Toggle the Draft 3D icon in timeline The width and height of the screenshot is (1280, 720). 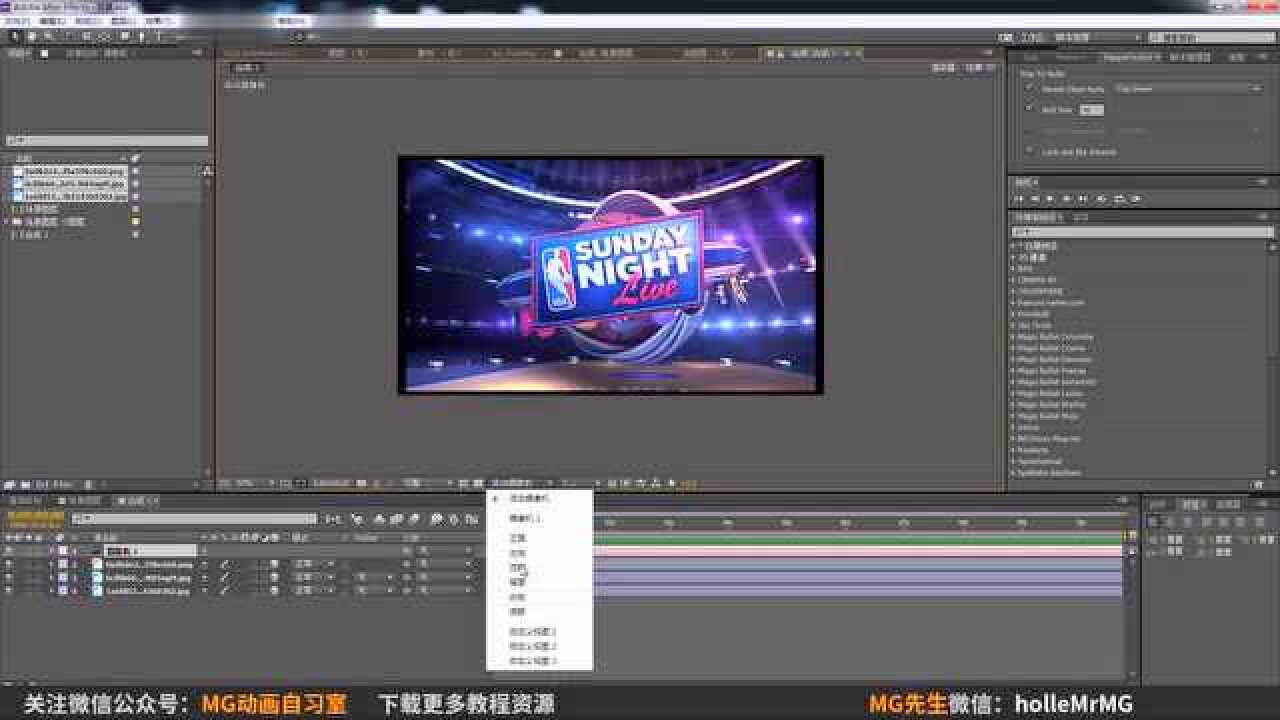357,519
